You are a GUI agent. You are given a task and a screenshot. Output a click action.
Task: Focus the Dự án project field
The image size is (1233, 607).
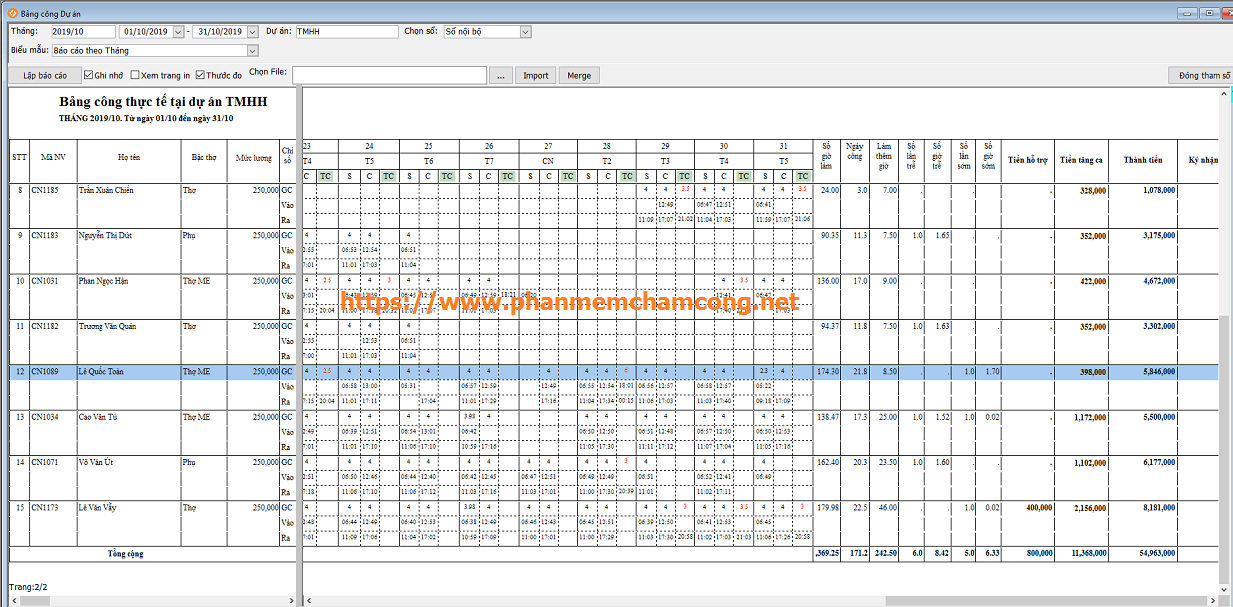(347, 32)
